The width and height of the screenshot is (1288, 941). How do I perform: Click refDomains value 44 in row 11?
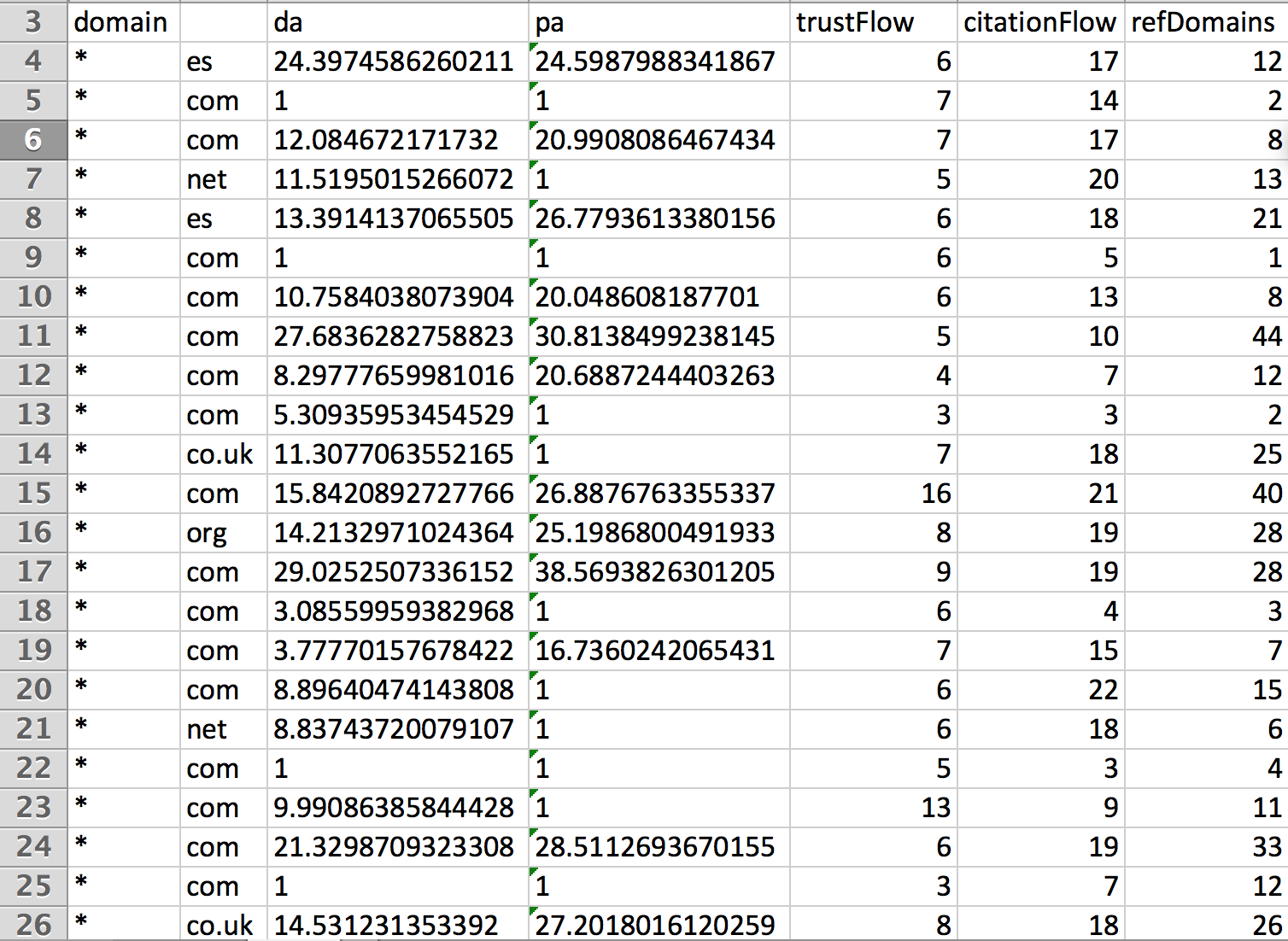[x=1205, y=336]
